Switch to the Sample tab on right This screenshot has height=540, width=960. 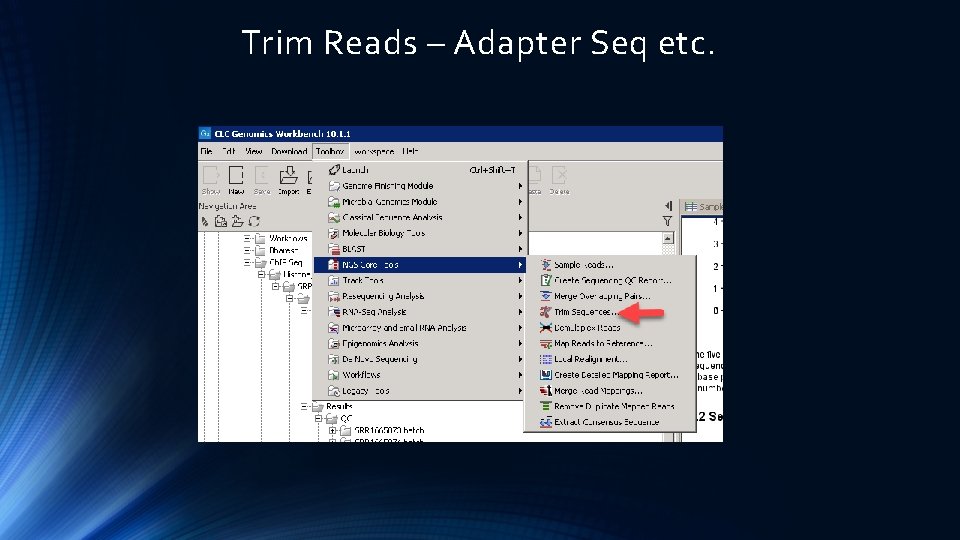[x=703, y=207]
